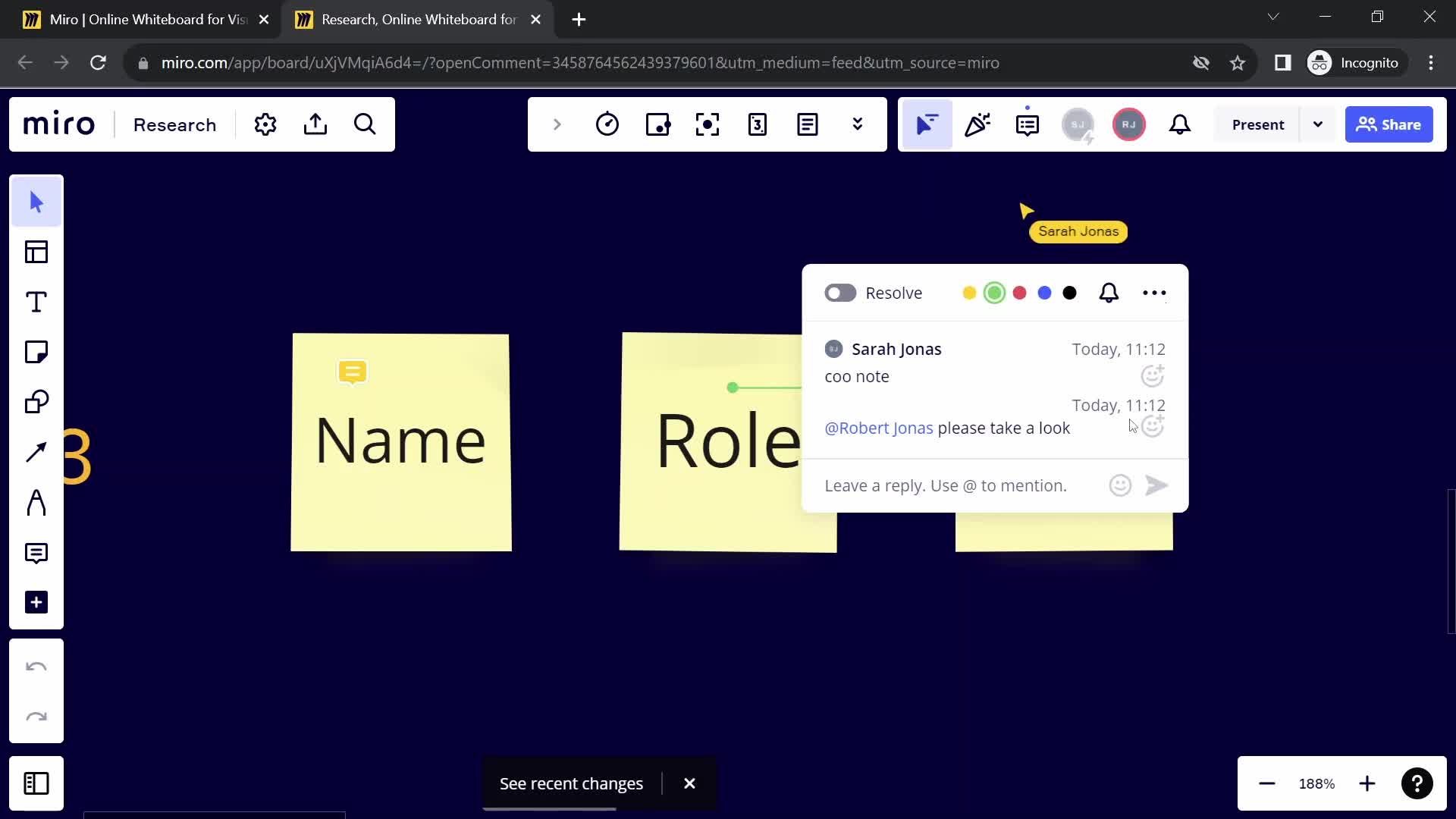The height and width of the screenshot is (819, 1456).
Task: Click the Add apps plus icon
Action: tap(37, 603)
